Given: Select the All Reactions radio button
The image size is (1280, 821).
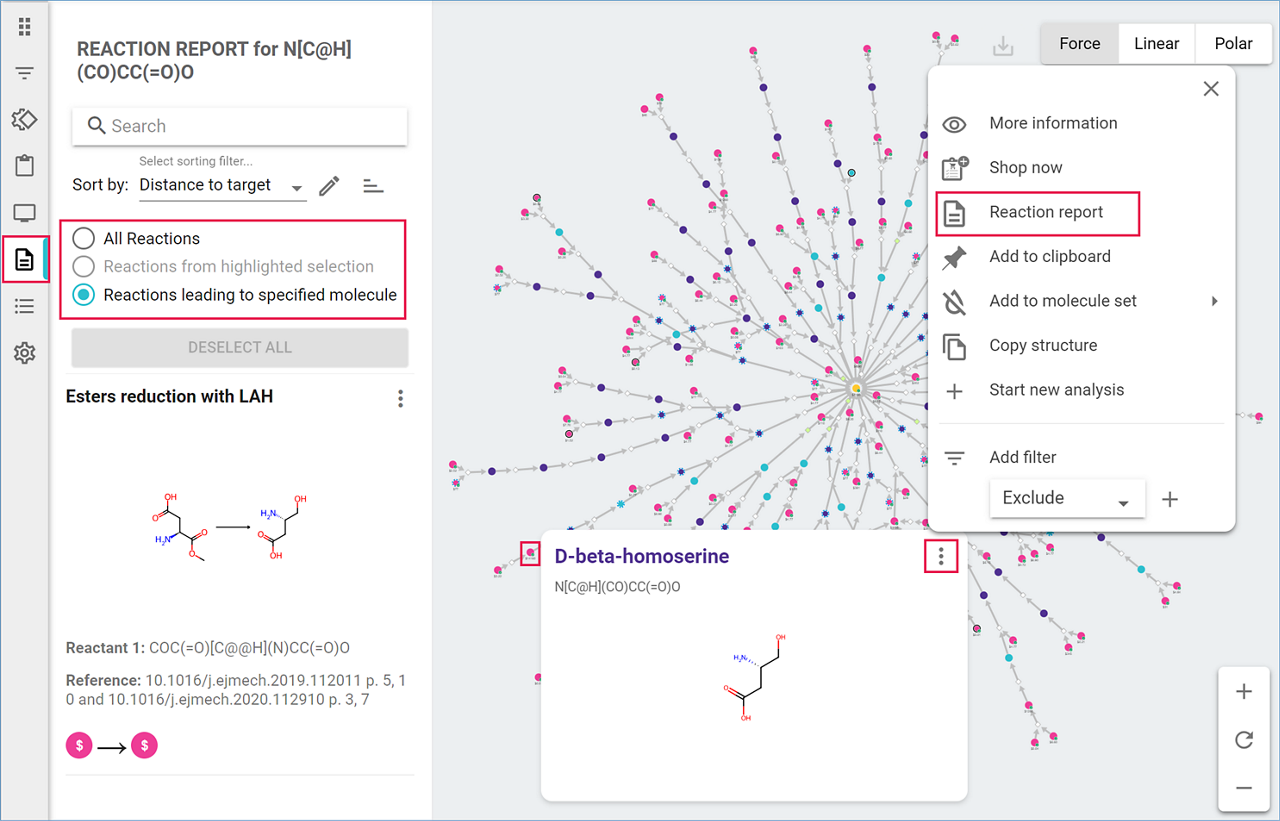Looking at the screenshot, I should click(84, 238).
